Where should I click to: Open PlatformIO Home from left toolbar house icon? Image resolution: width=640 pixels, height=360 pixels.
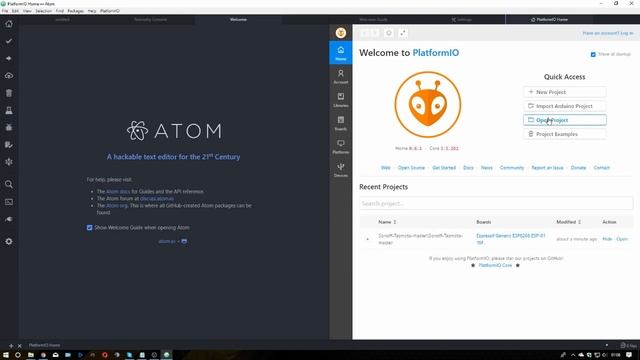point(9,24)
